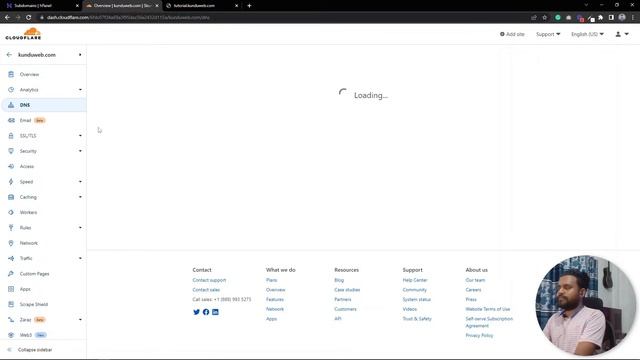Viewport: 640px width, 360px height.
Task: Click the Email envelope icon
Action: 11,120
